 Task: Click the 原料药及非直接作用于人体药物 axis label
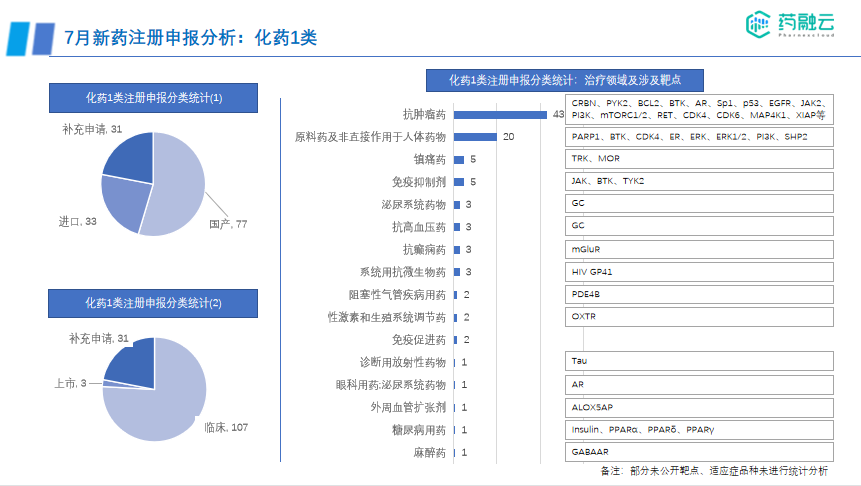pyautogui.click(x=370, y=137)
